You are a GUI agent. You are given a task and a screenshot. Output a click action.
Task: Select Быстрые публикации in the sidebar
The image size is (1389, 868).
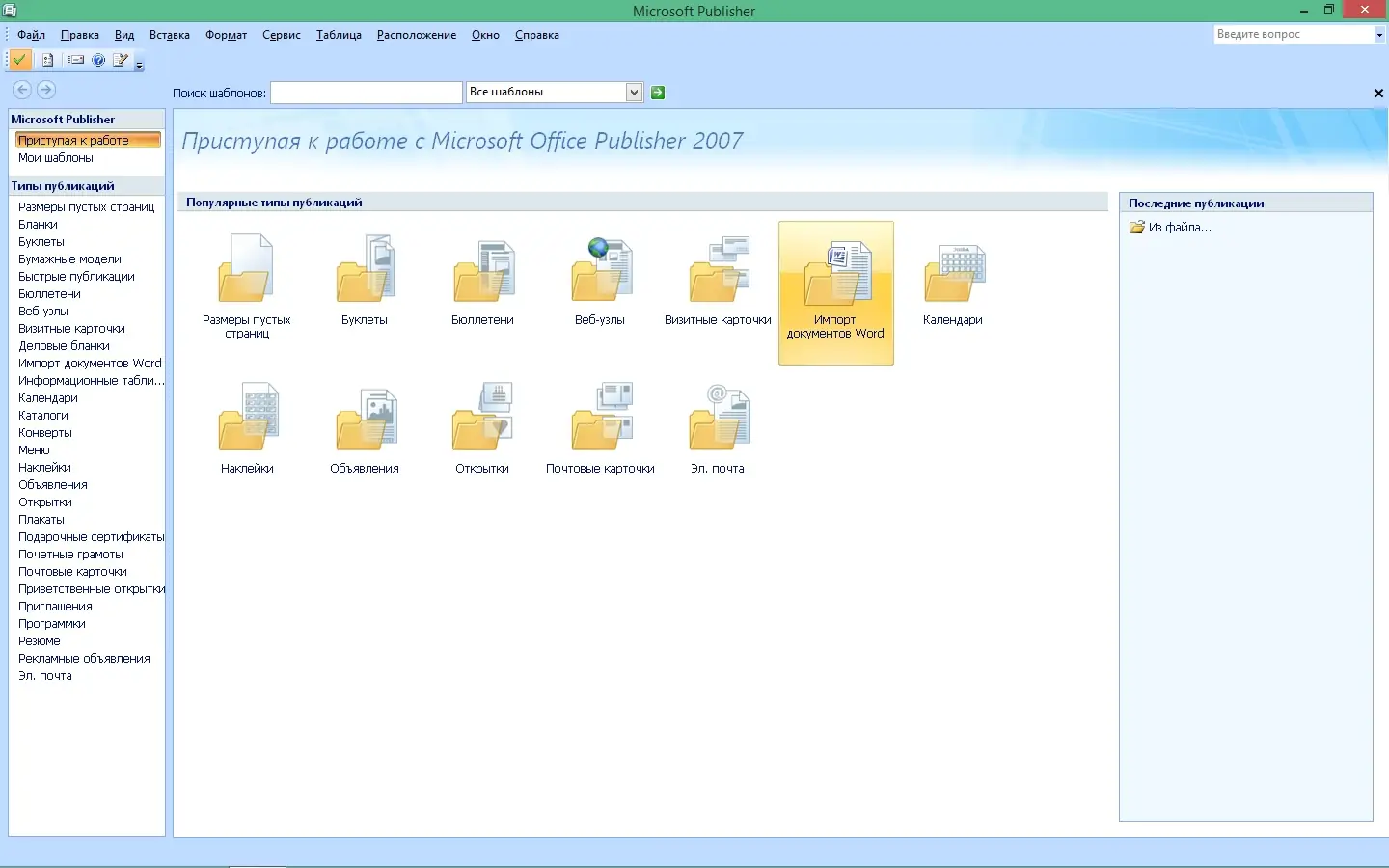(77, 277)
